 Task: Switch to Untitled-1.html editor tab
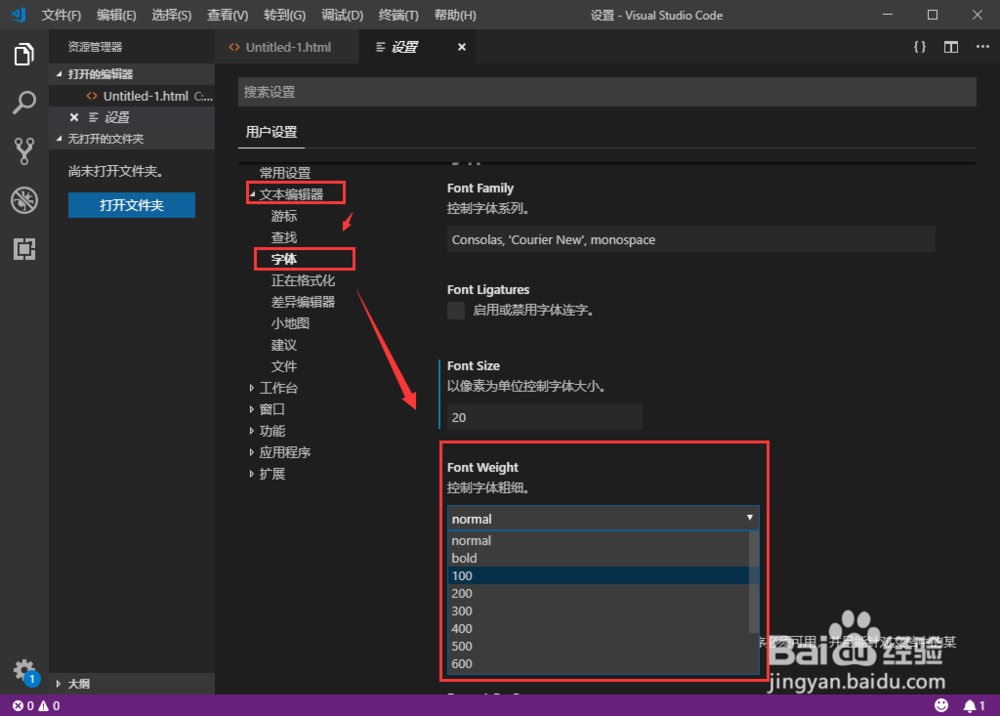(287, 47)
